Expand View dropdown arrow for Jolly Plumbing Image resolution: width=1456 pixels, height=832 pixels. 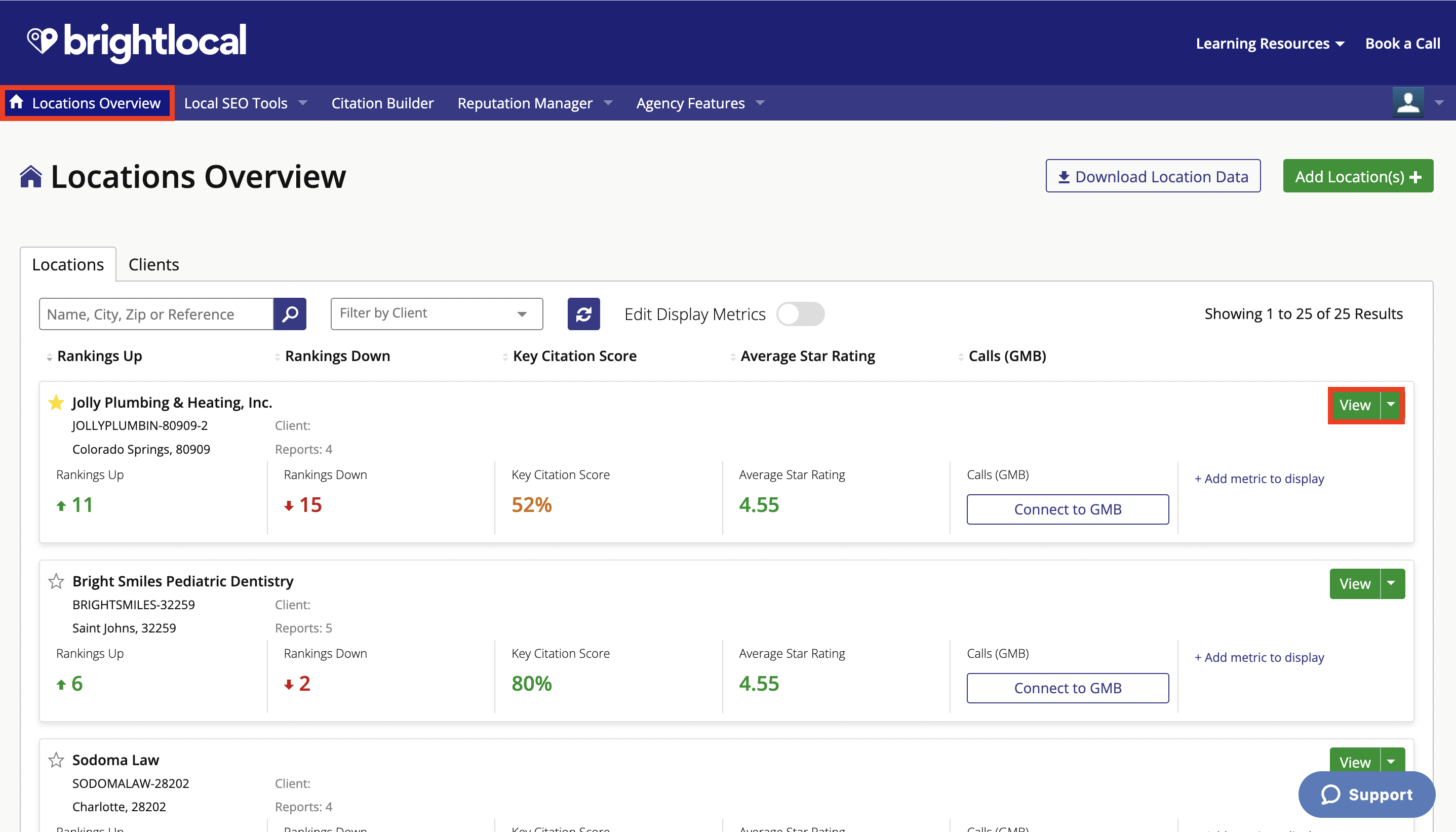pos(1391,405)
